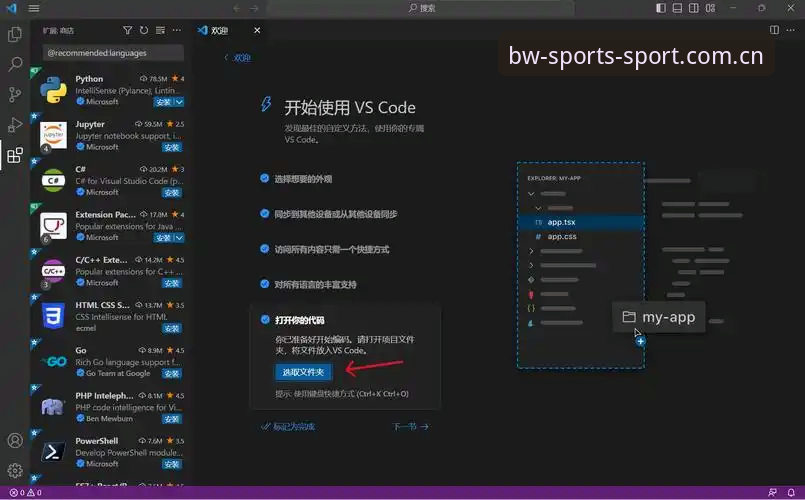Focus the @recommended:languages search field
805x500 pixels.
[x=113, y=53]
